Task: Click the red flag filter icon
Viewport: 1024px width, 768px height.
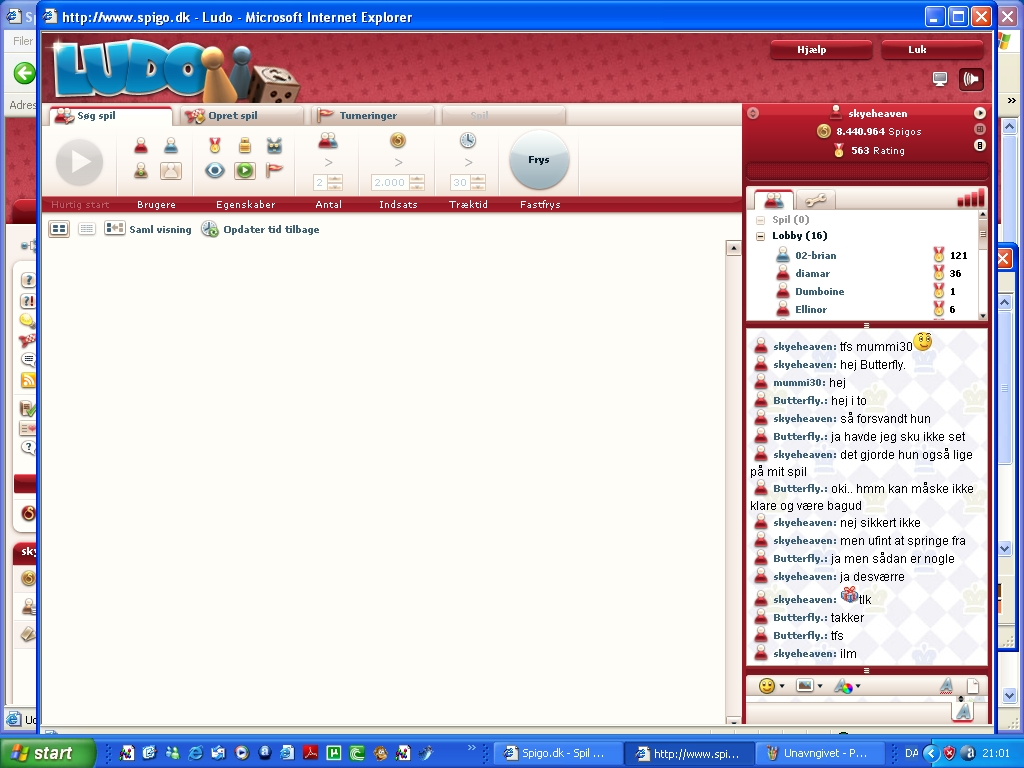Action: coord(274,171)
